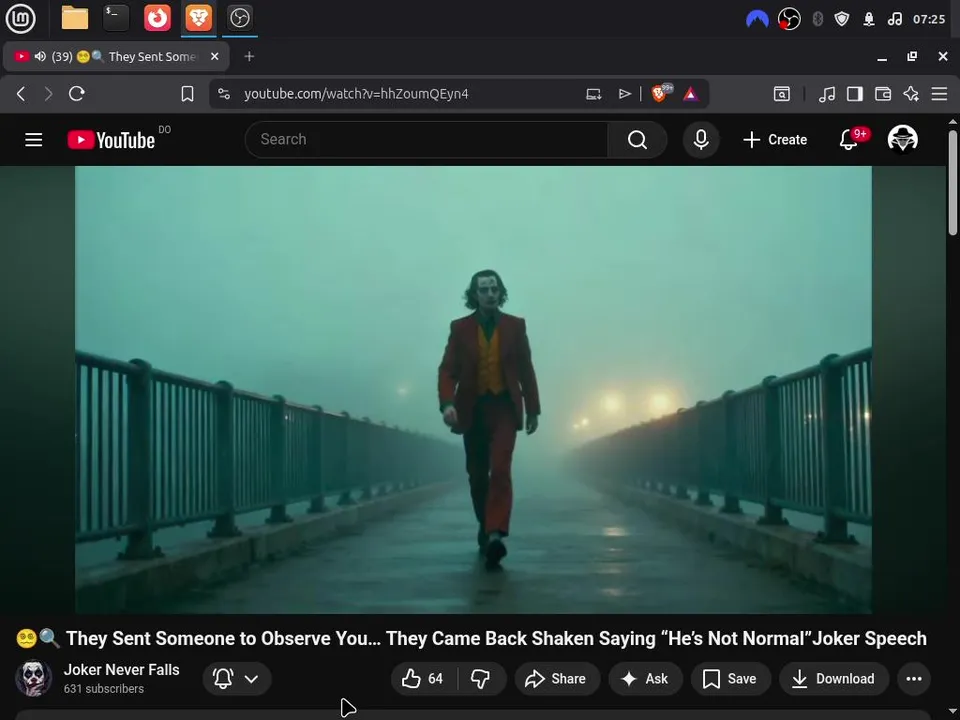Open the shield security tray icon
Viewport: 960px width, 720px height.
pos(842,19)
